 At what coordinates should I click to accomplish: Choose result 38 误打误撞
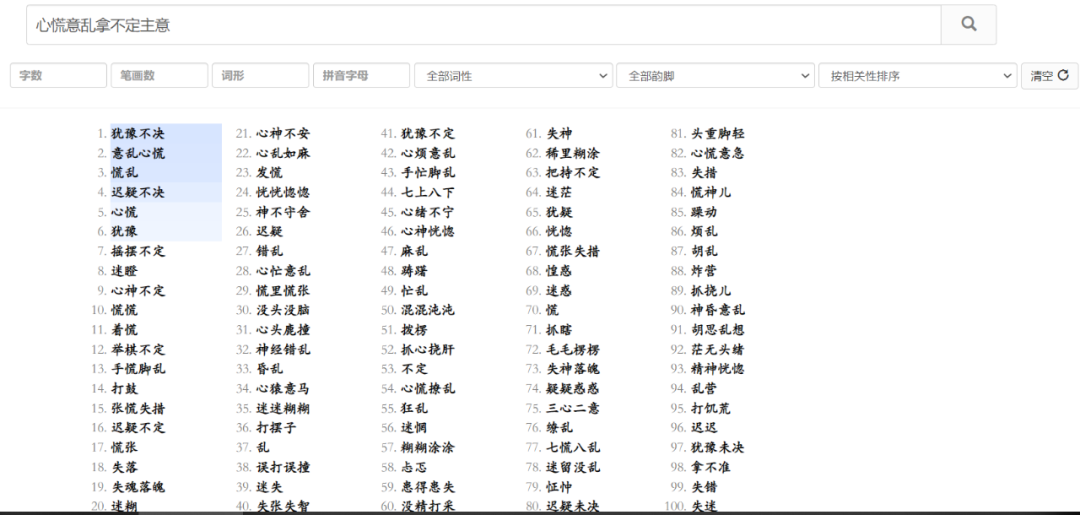coord(283,467)
